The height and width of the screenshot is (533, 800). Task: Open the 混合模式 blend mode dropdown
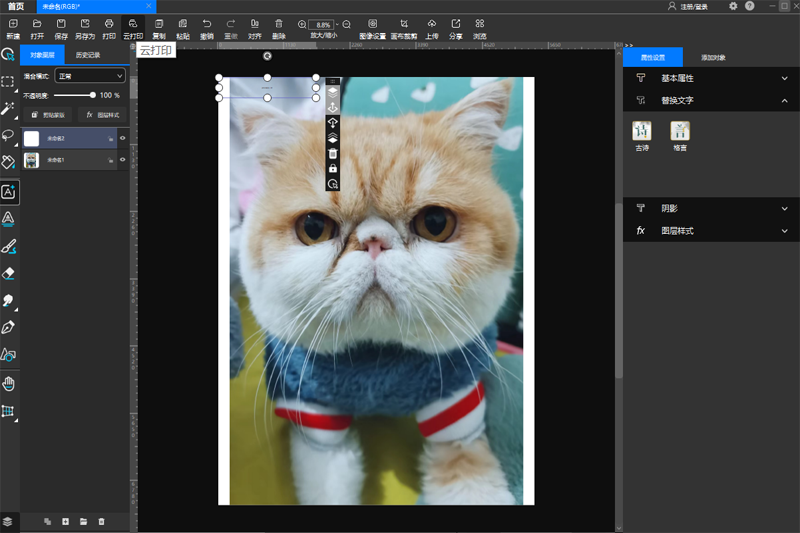coord(90,76)
